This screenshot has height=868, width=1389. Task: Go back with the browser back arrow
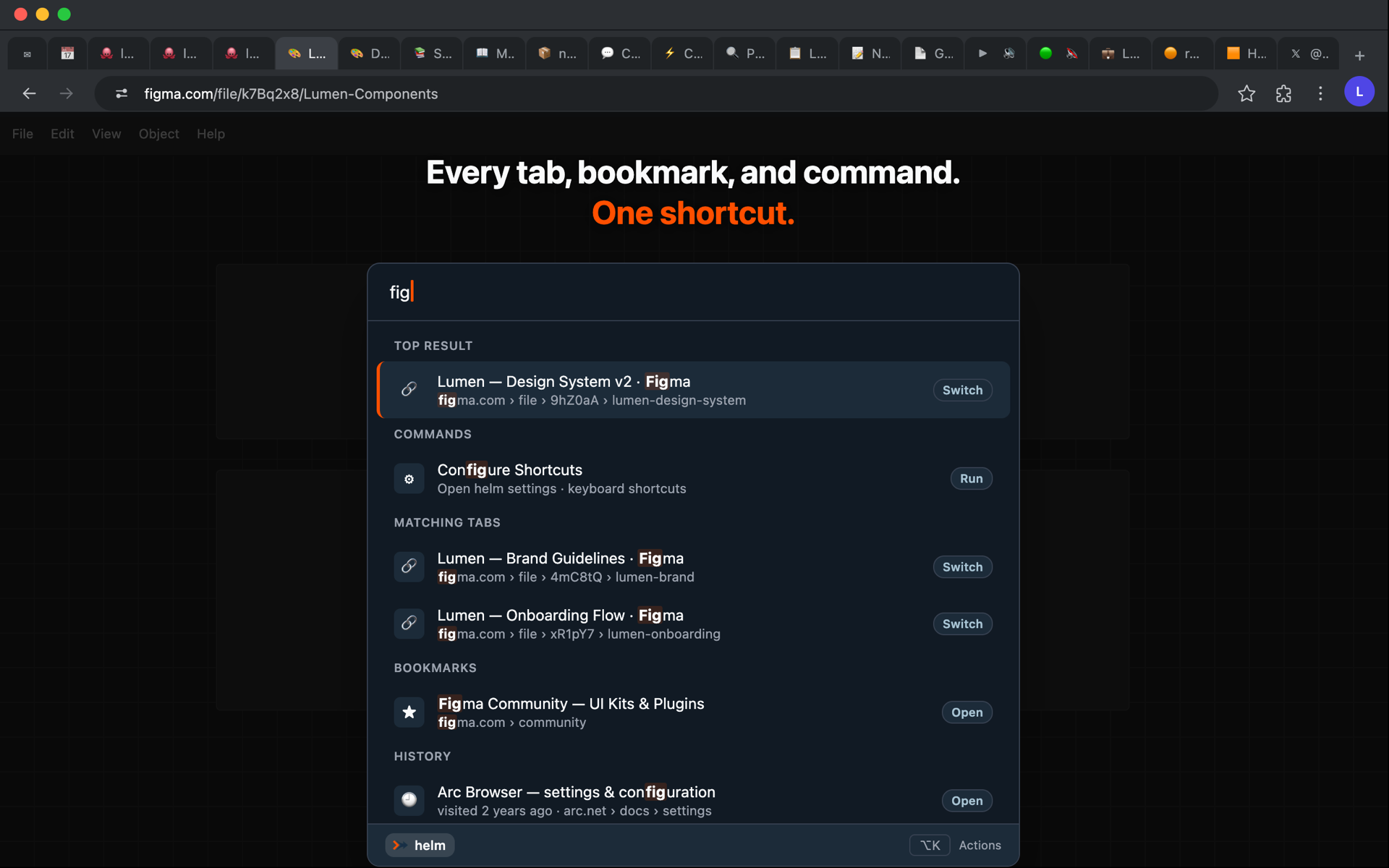(29, 93)
